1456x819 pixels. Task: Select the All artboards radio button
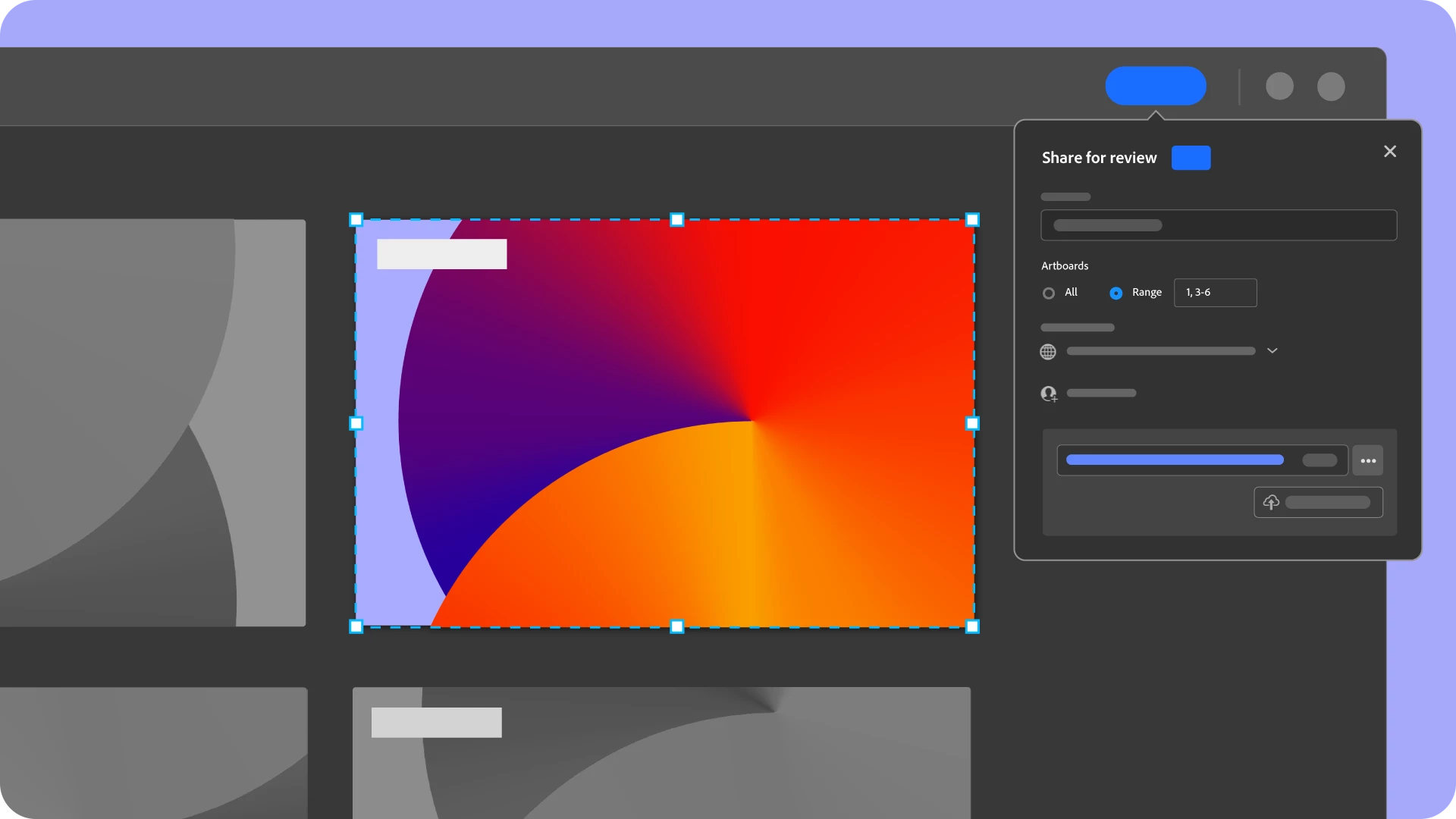click(1049, 293)
